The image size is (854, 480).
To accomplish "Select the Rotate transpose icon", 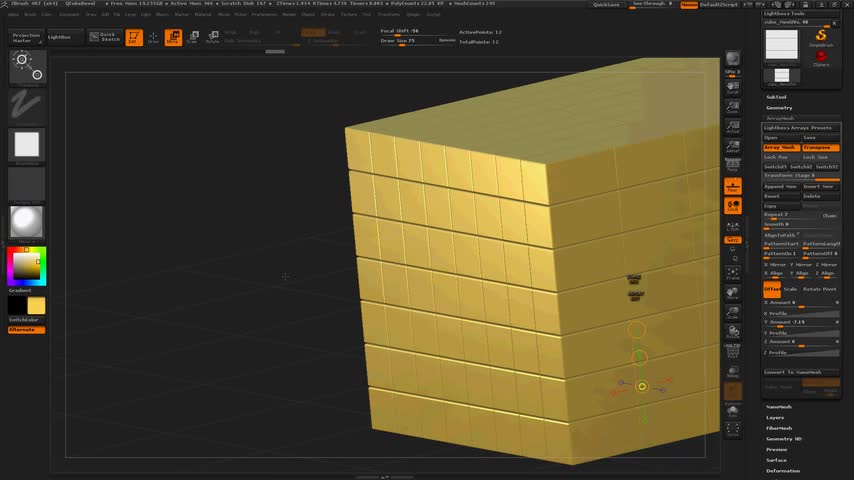I will click(212, 37).
